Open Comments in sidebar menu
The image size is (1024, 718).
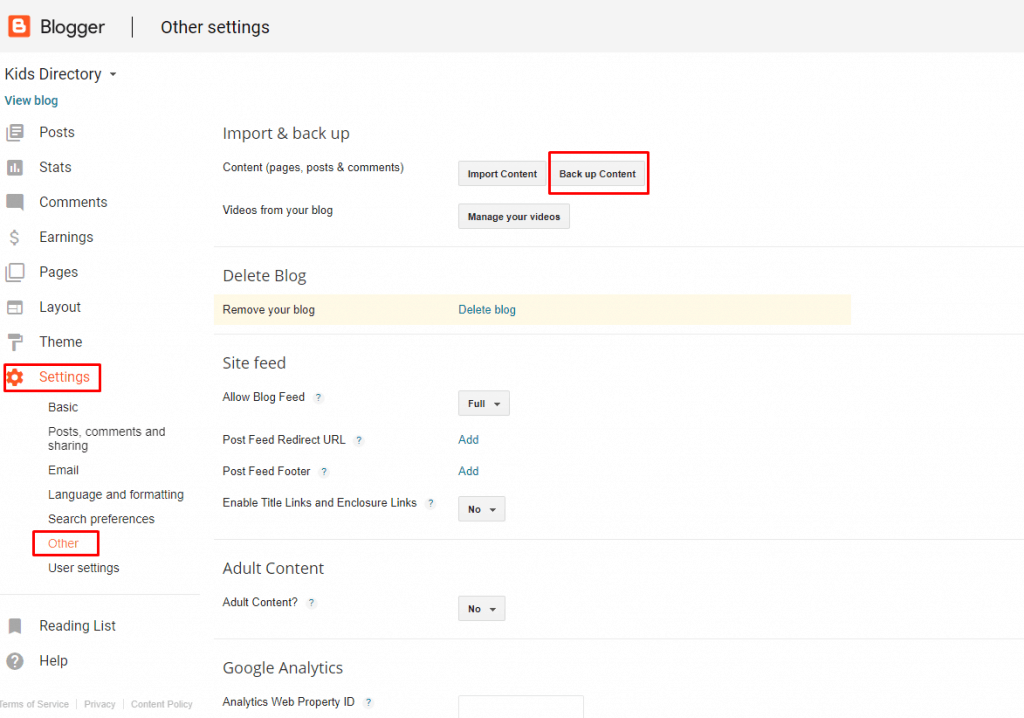pyautogui.click(x=73, y=203)
